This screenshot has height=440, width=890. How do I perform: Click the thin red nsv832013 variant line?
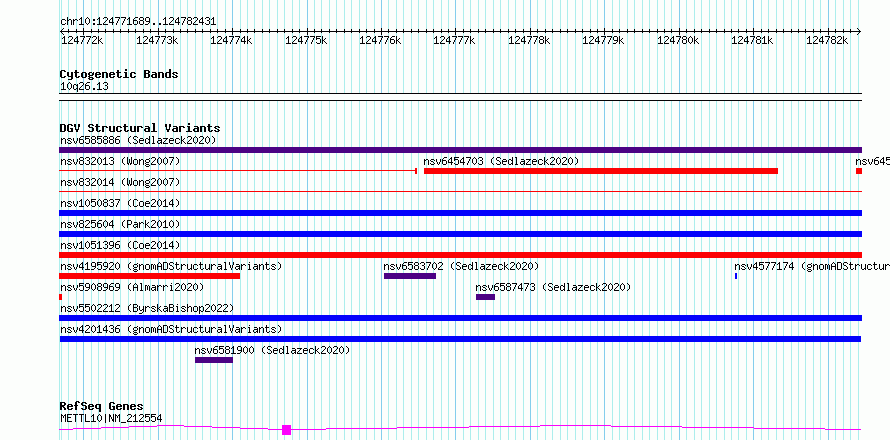coord(238,171)
